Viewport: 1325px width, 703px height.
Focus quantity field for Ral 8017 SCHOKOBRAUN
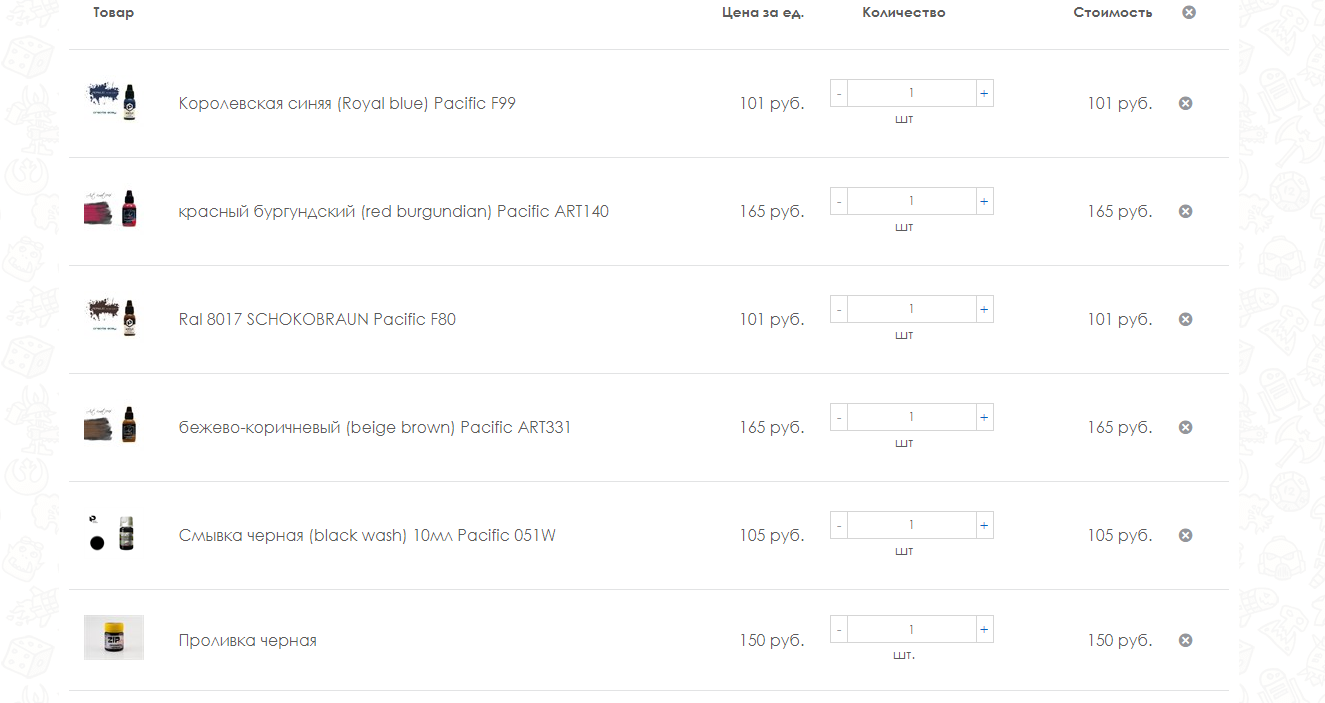[912, 309]
